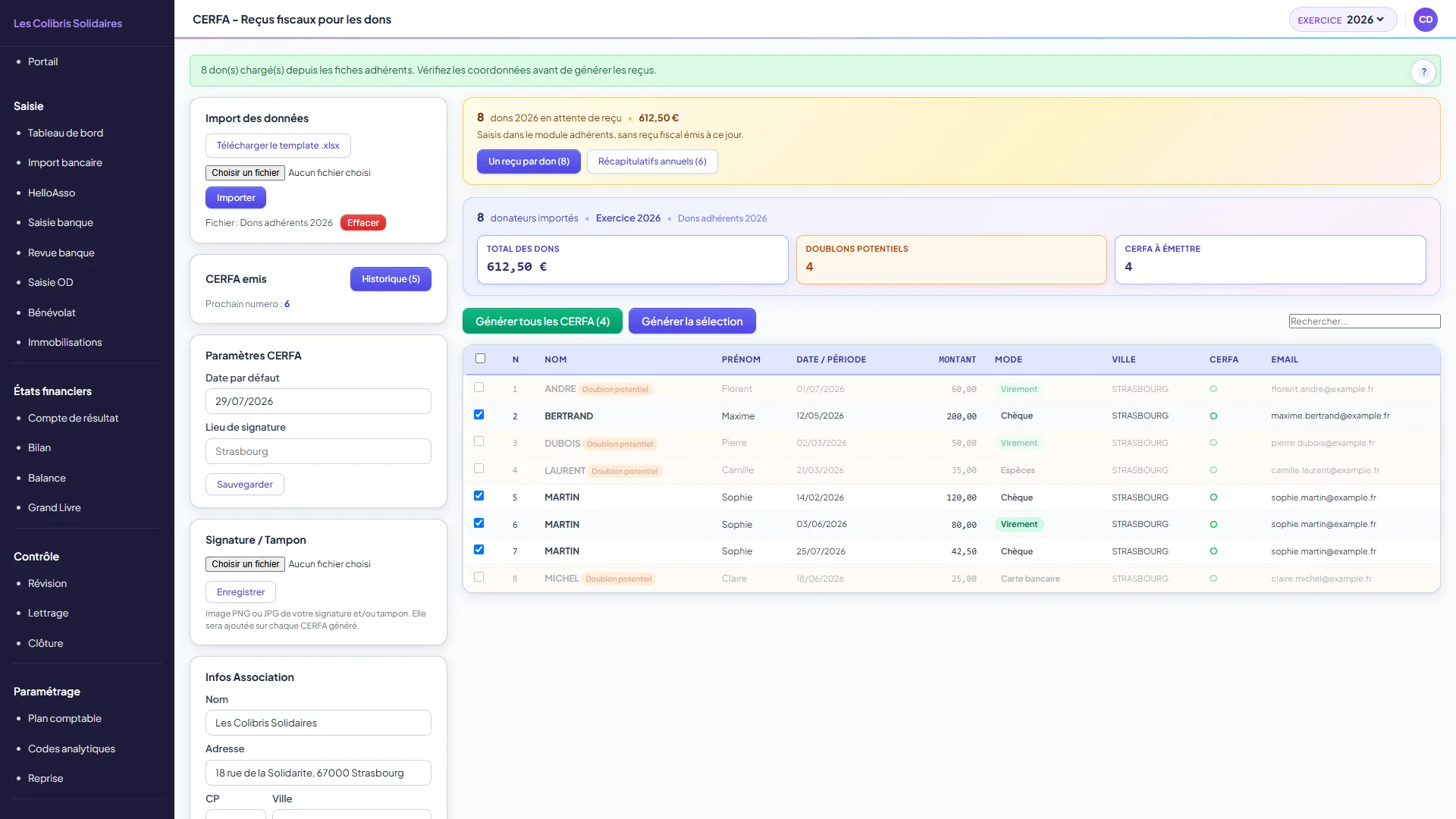Image resolution: width=1456 pixels, height=819 pixels.
Task: Click CERFA status circle for BERTRAND row
Action: pos(1213,416)
